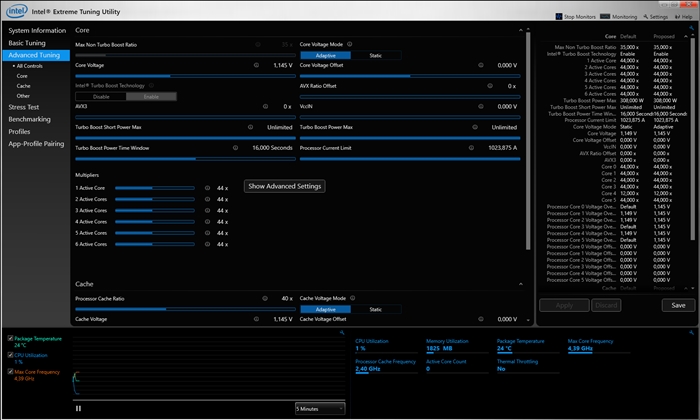This screenshot has height=420, width=700.
Task: Pause the monitoring graph
Action: [x=79, y=408]
